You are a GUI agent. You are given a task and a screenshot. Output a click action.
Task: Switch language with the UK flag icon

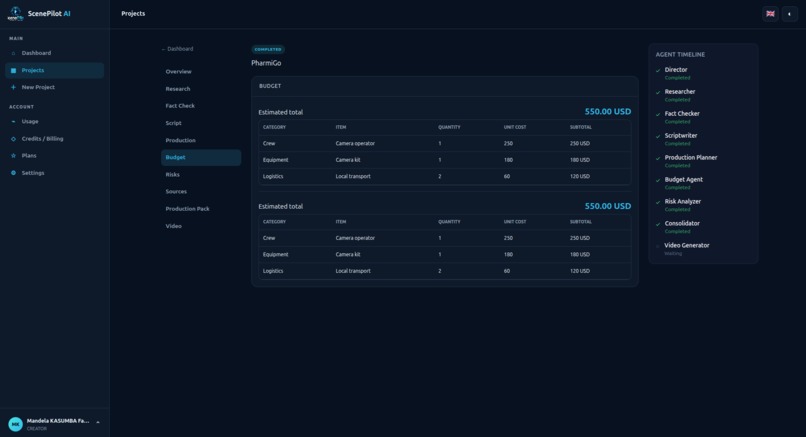click(770, 14)
